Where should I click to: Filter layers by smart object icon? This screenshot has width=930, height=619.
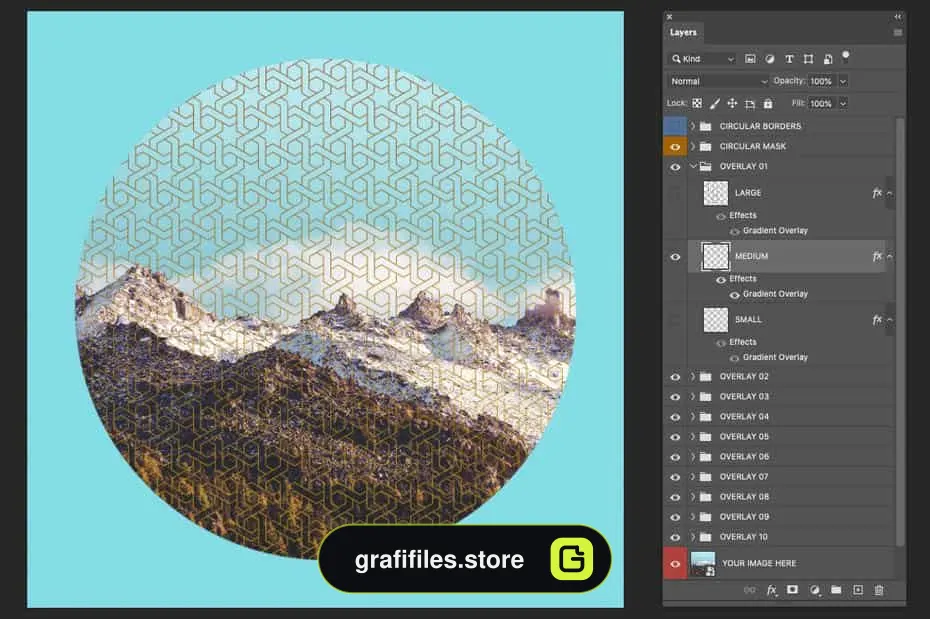(828, 59)
